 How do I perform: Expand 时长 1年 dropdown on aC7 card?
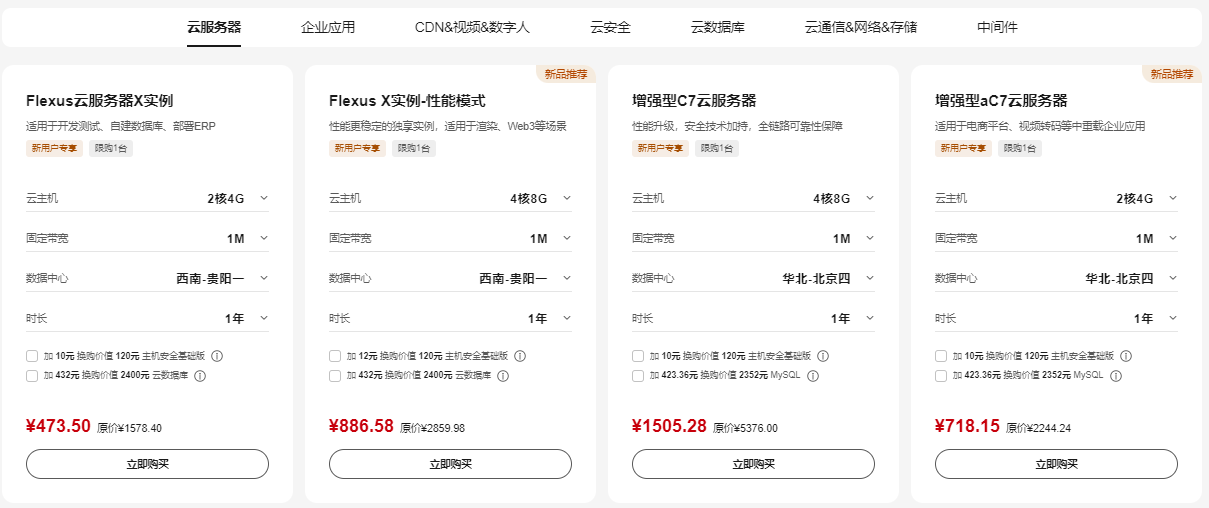[x=1056, y=318]
